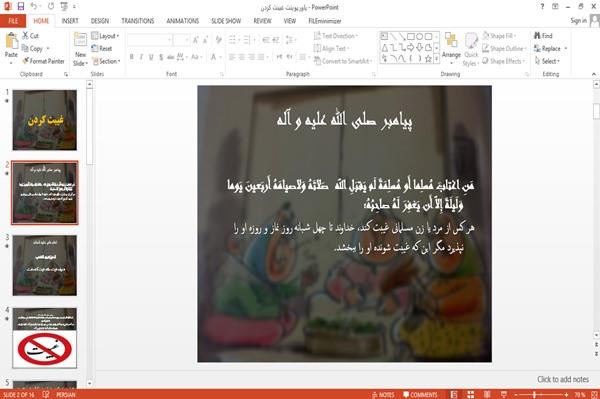Activate the Format Painter tool
This screenshot has width=600, height=399.
43,61
